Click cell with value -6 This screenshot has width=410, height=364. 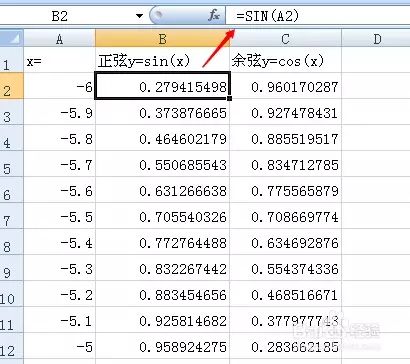pos(59,86)
